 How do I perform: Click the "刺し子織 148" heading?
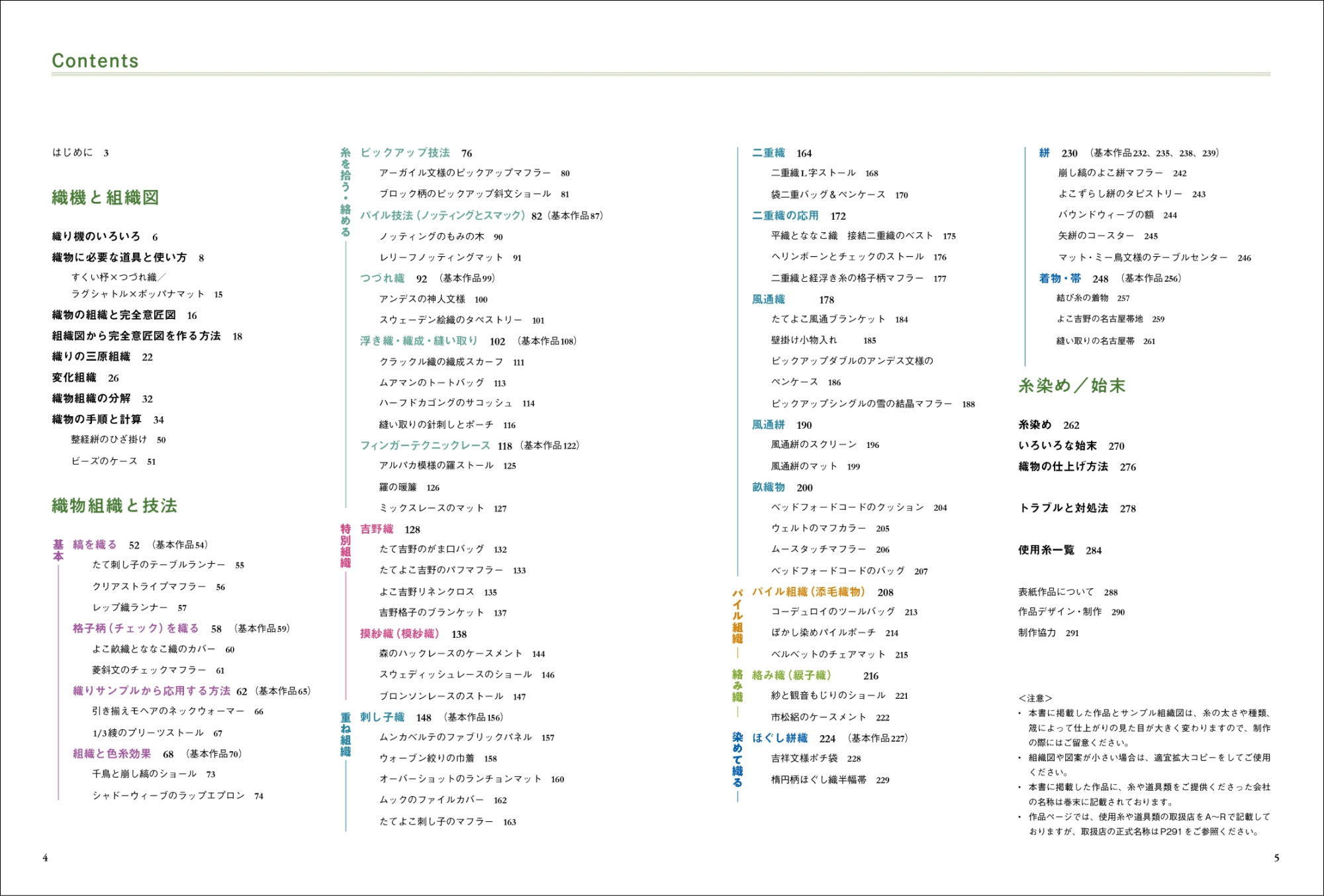(x=395, y=717)
